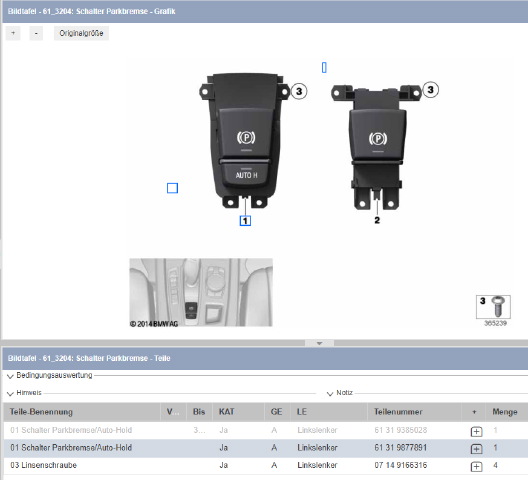Expand the Bedingungsauswertung section
The height and width of the screenshot is (480, 528).
click(x=10, y=376)
